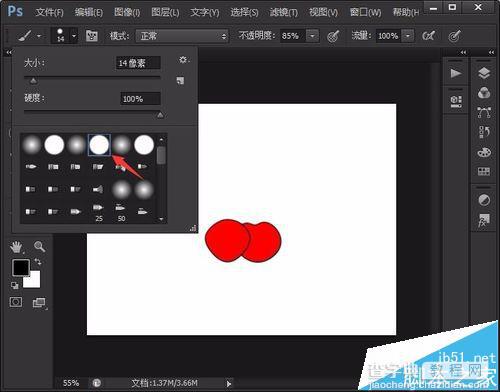500x392 pixels.
Task: Click the brush size slider handle
Action: click(x=33, y=80)
